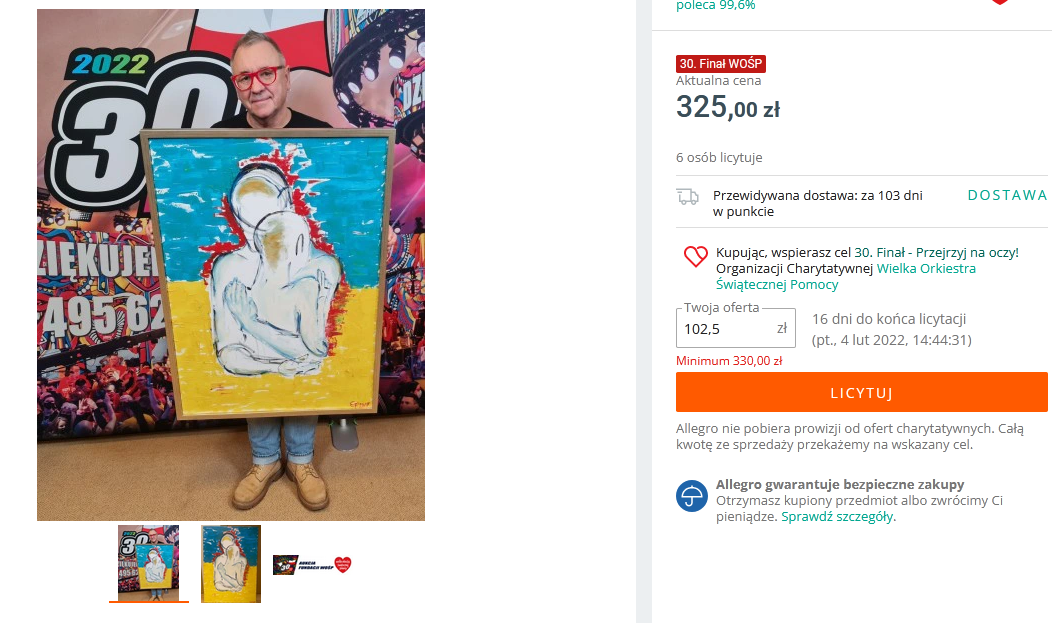The height and width of the screenshot is (623, 1052).
Task: Click the Przewidywana dostawa delivery estimate text
Action: pyautogui.click(x=817, y=203)
